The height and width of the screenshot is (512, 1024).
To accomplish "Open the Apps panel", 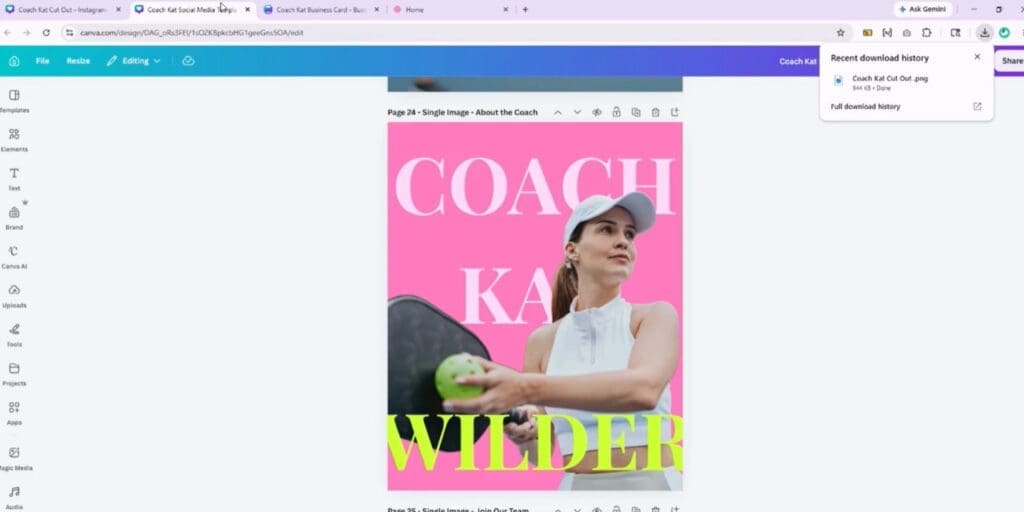I will tap(14, 413).
